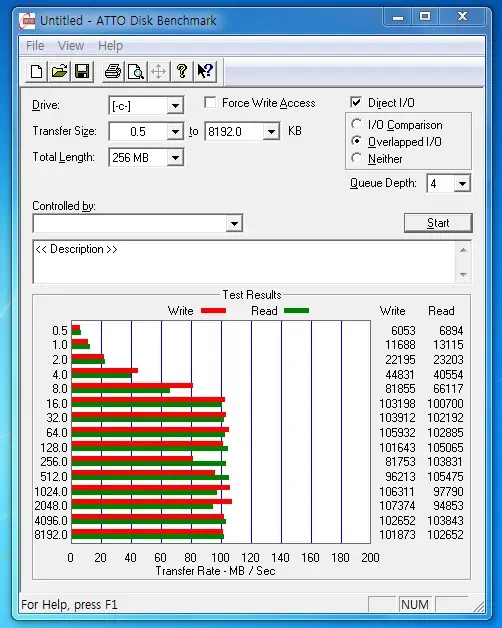This screenshot has width=502, height=628.
Task: Click the red write bar for 2048.0
Action: 151,501
